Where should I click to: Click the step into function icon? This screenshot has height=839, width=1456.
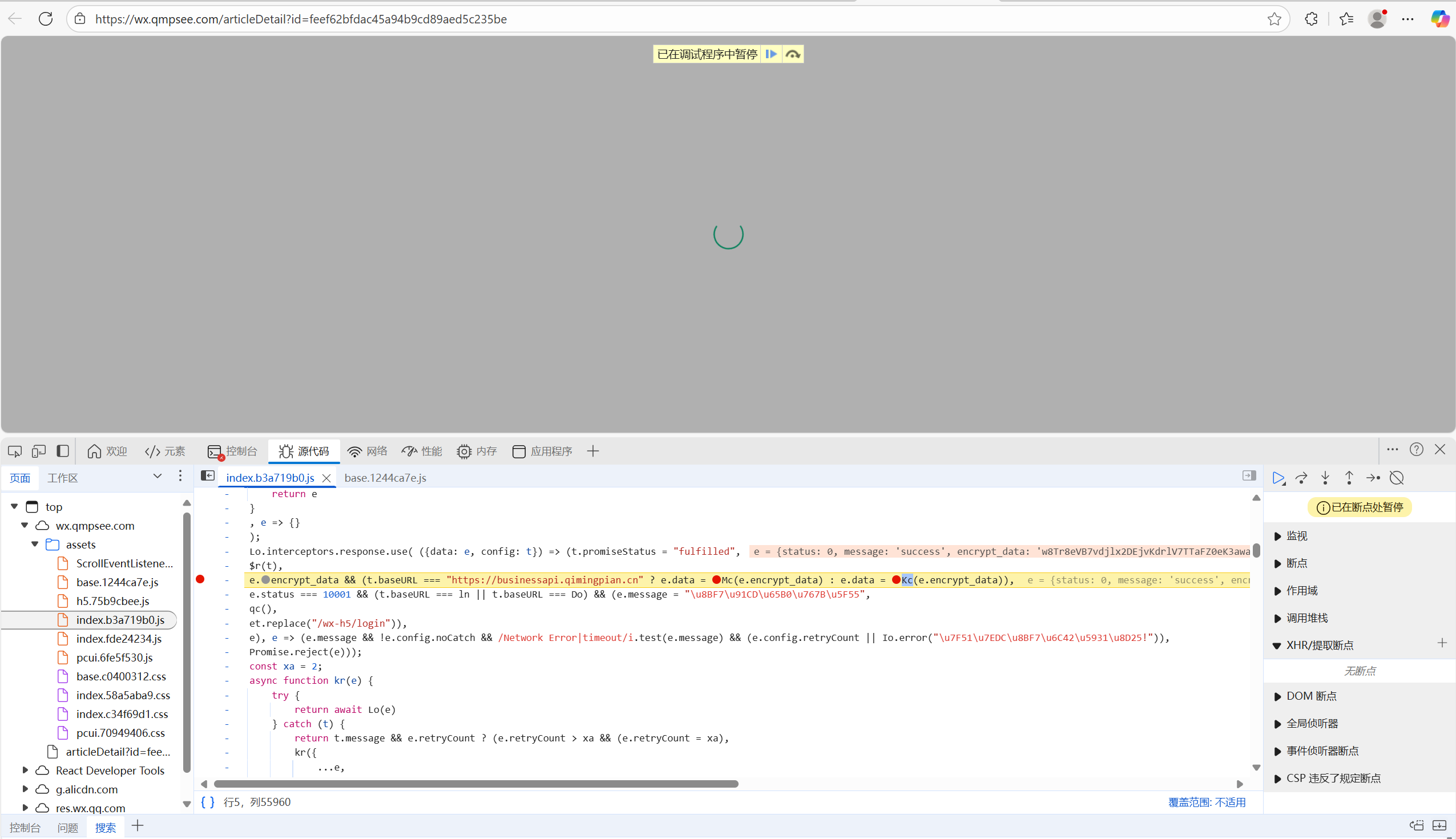click(x=1325, y=478)
